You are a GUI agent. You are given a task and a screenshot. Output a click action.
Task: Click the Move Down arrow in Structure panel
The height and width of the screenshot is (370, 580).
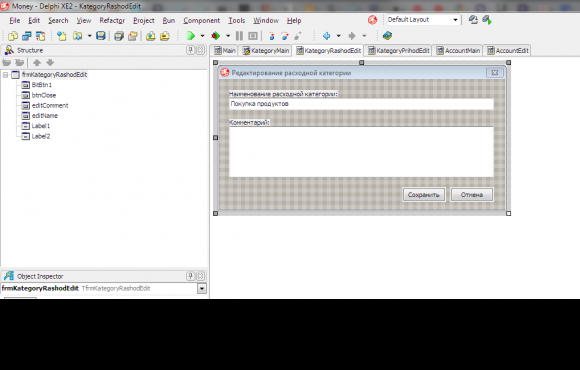coord(50,63)
